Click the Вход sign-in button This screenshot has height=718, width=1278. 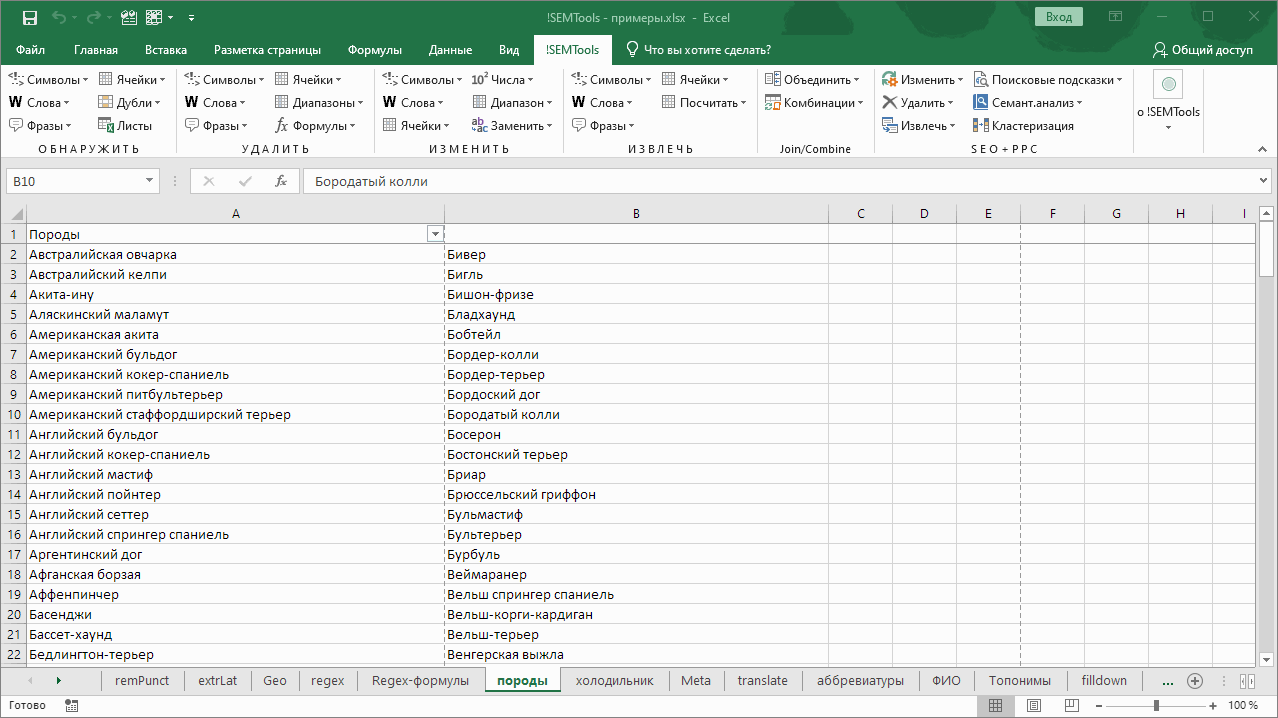1059,17
